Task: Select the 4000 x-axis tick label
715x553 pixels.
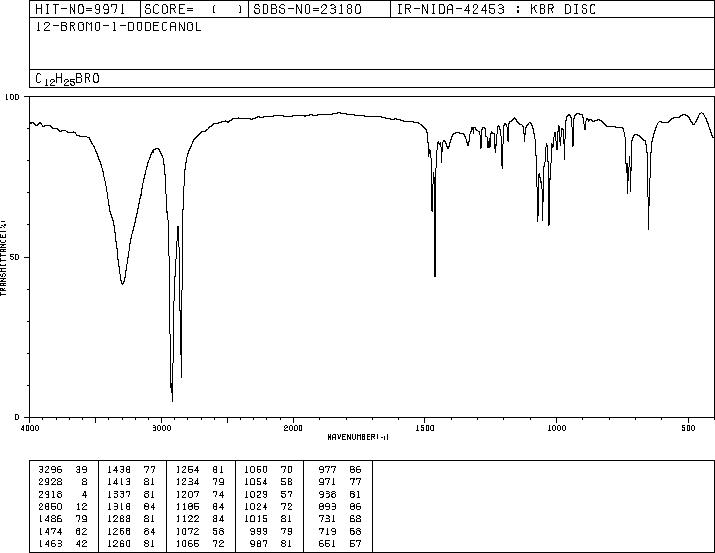Action: pyautogui.click(x=30, y=428)
